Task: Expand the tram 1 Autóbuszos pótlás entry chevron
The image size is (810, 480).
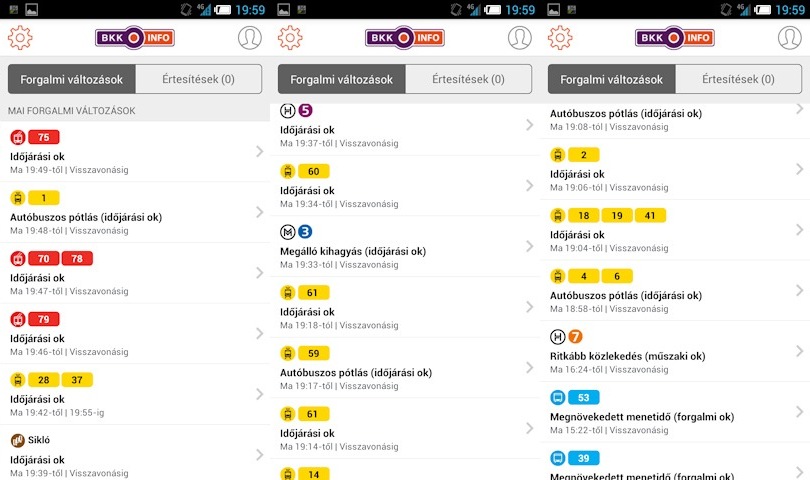Action: click(259, 212)
